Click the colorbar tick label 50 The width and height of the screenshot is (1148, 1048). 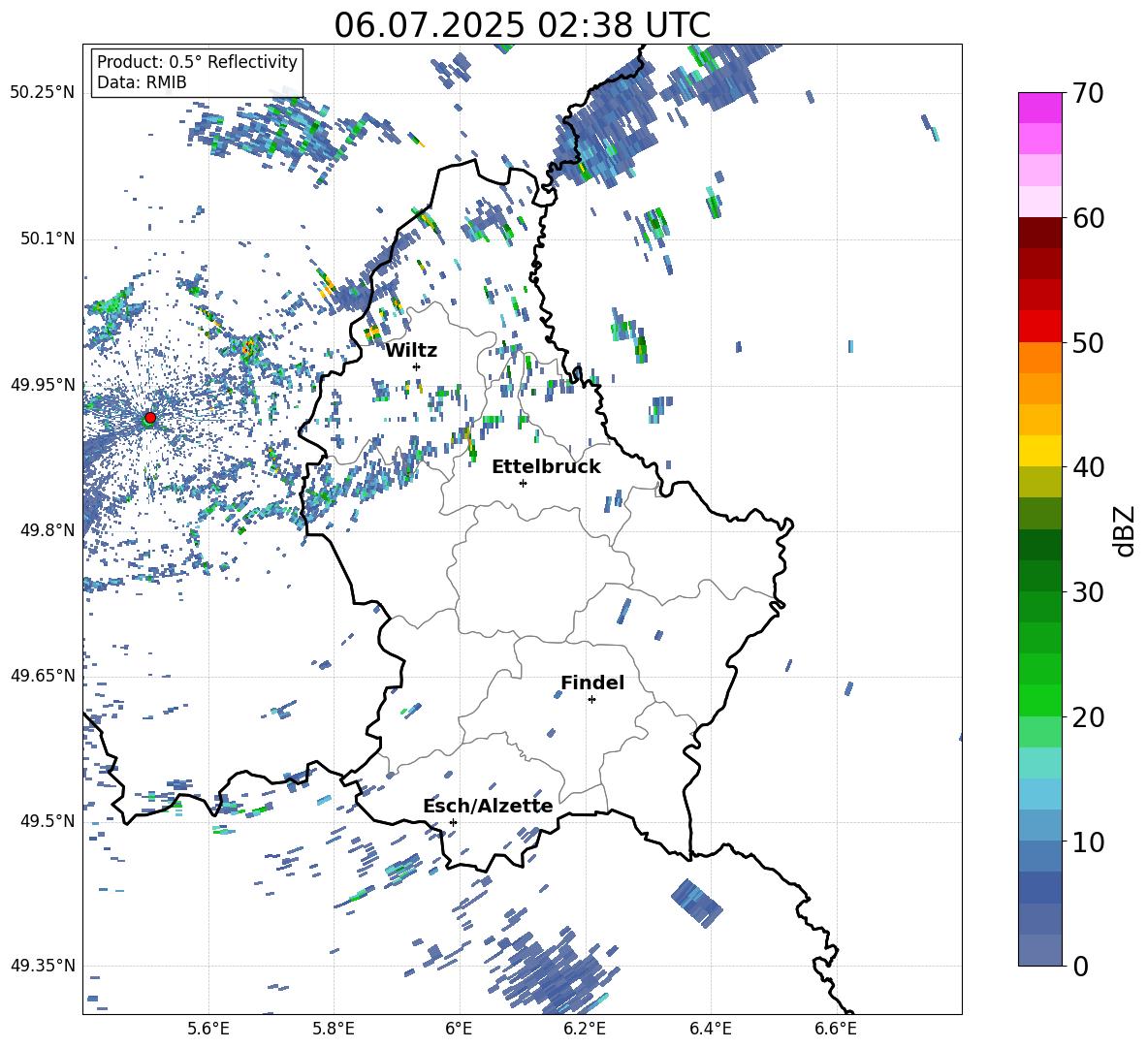[1088, 343]
